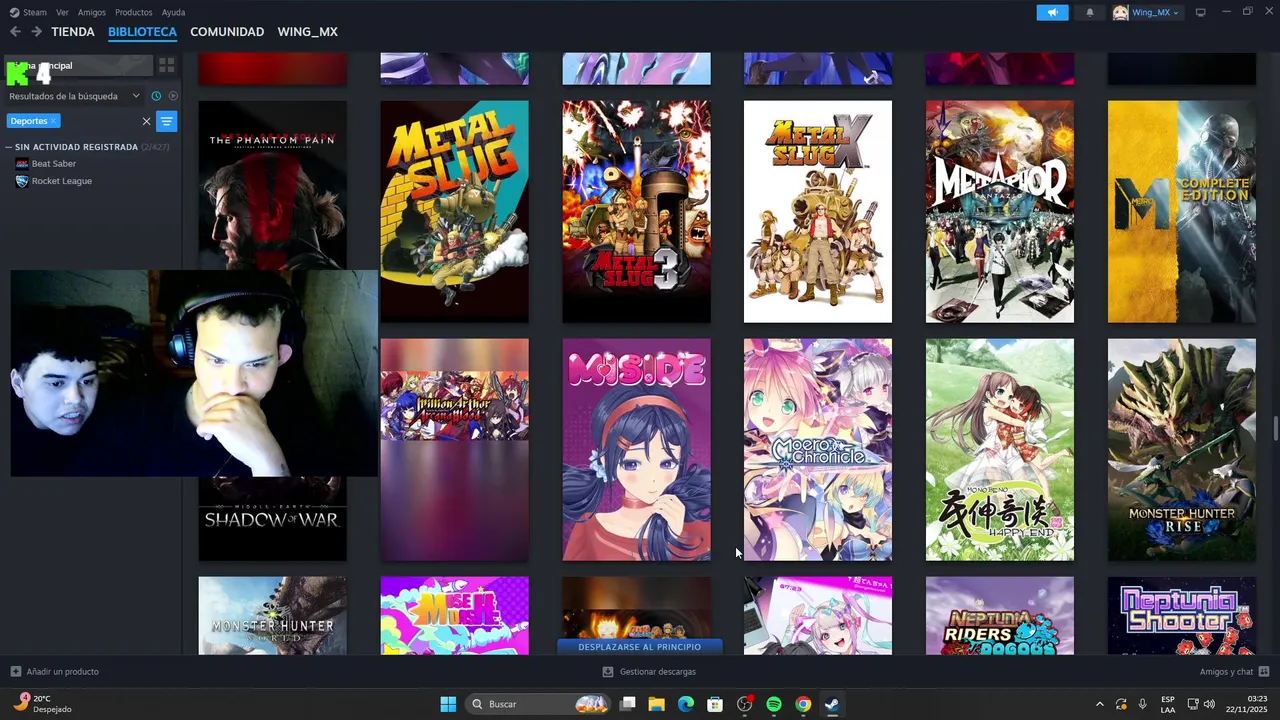Show hidden system tray icons chevron
Viewport: 1280px width, 720px height.
(1100, 704)
